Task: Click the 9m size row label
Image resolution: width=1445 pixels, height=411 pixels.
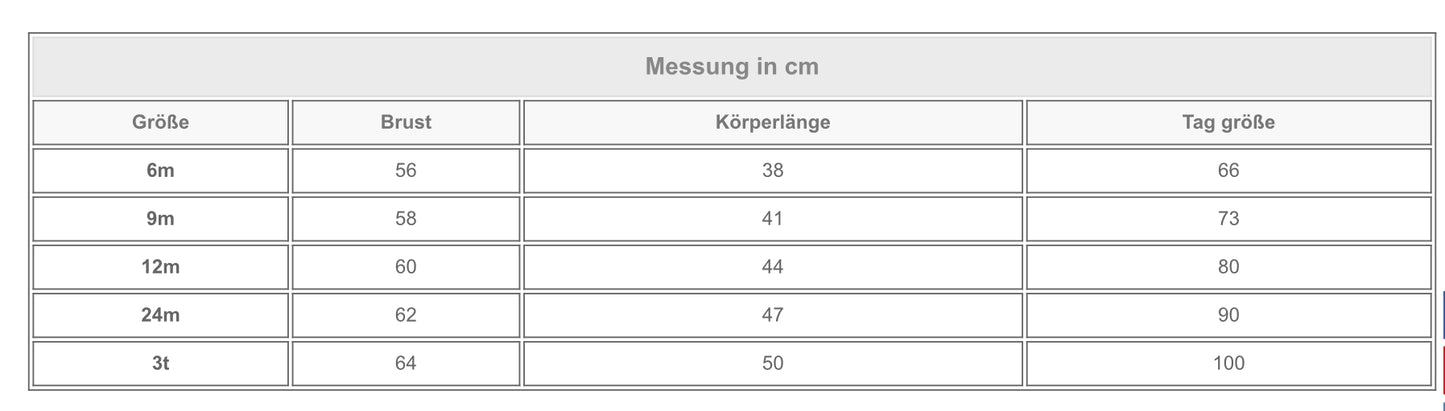Action: (x=160, y=219)
